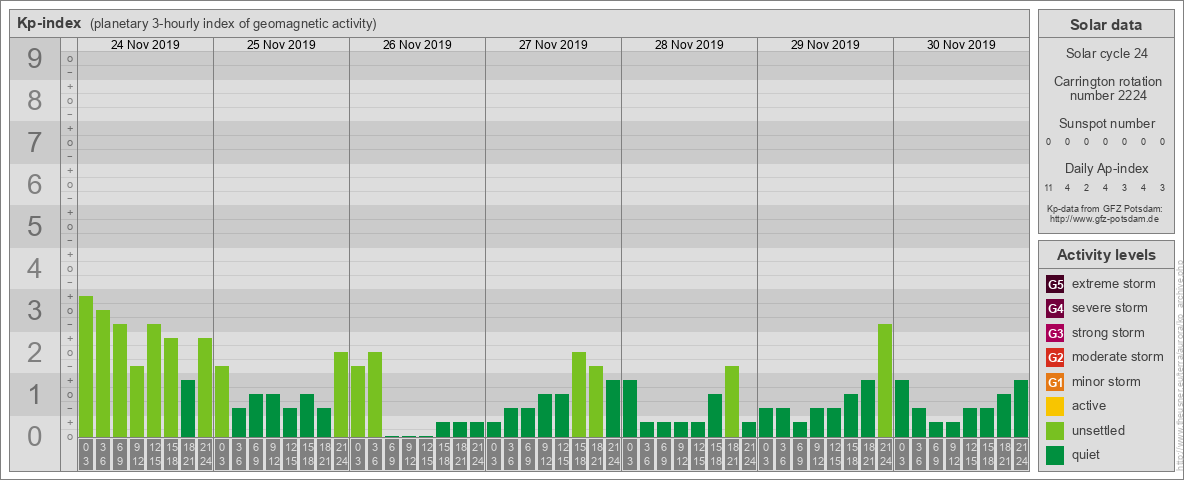Click the Kp scale number 9
The height and width of the screenshot is (480, 1184).
pos(34,59)
